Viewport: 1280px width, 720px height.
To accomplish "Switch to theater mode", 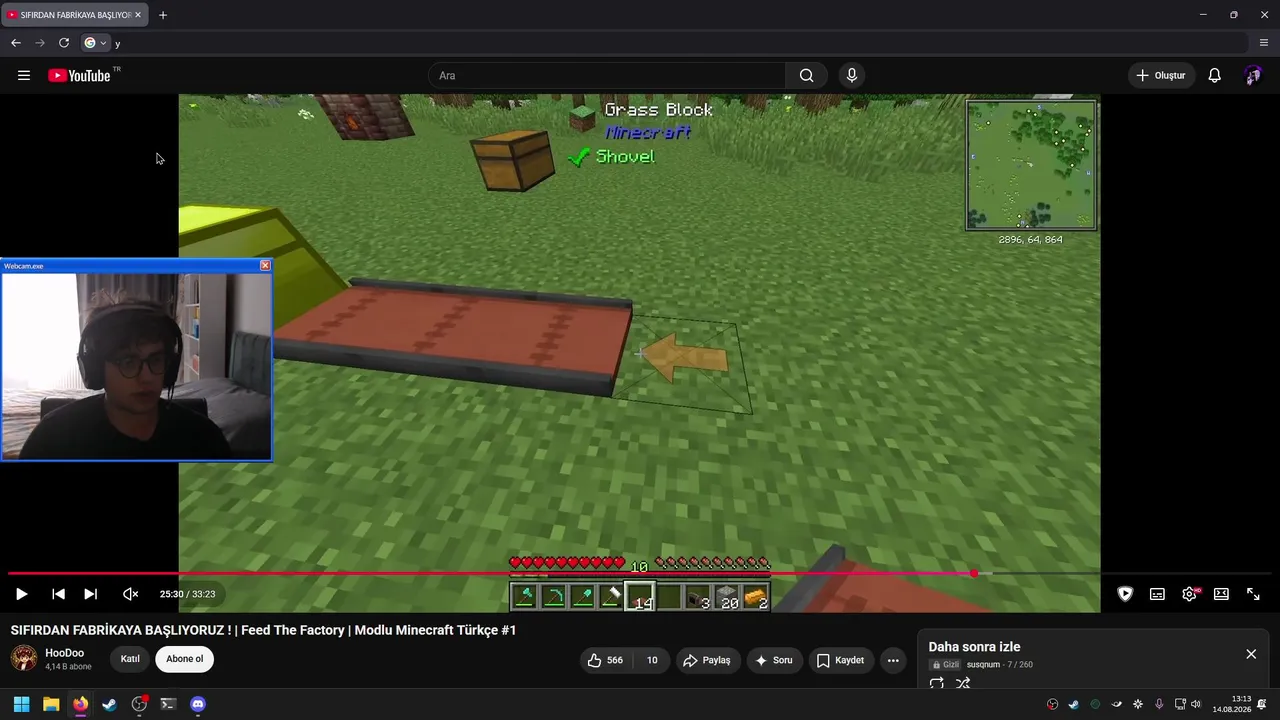I will point(1221,594).
